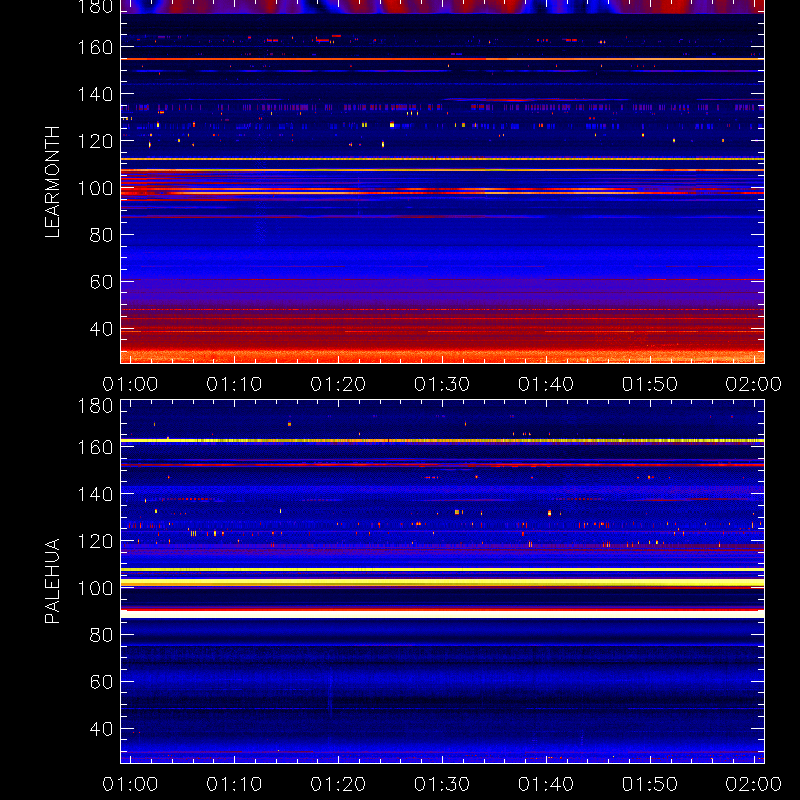Click the 80 tick label on PALEHUA plot
This screenshot has width=800, height=800.
[x=101, y=635]
